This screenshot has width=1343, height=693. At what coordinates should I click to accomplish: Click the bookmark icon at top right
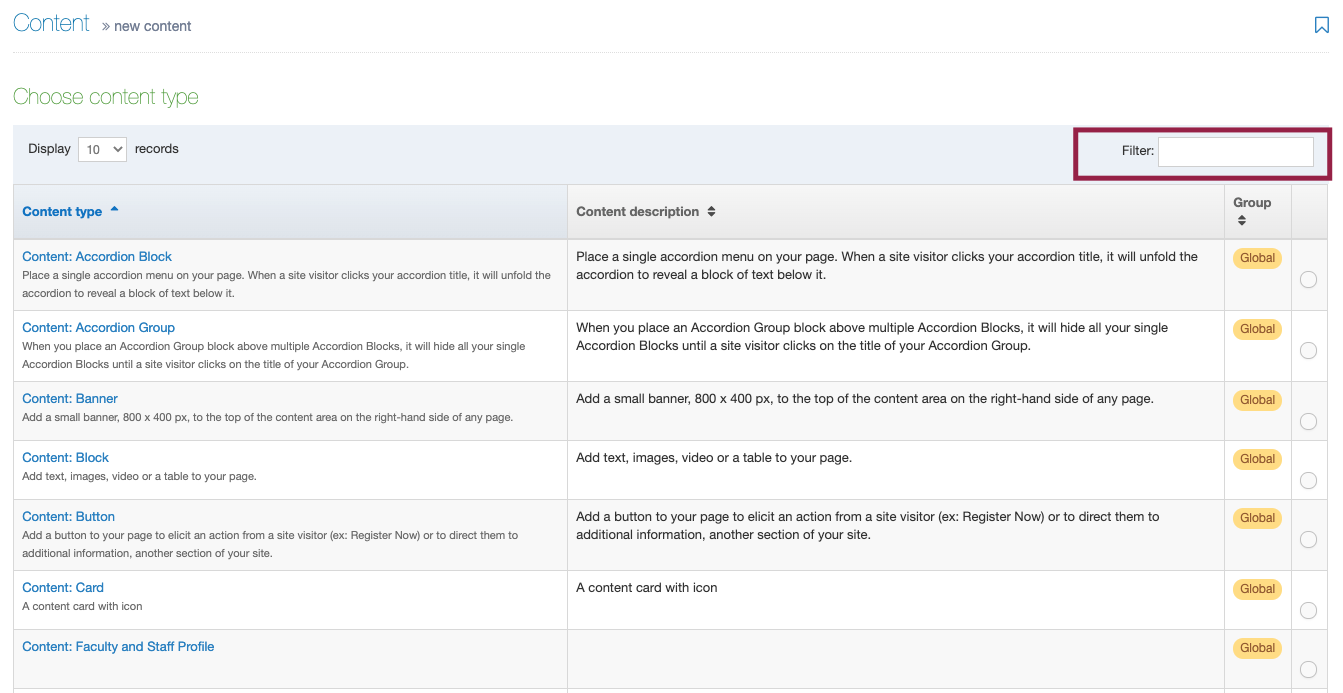[1321, 25]
